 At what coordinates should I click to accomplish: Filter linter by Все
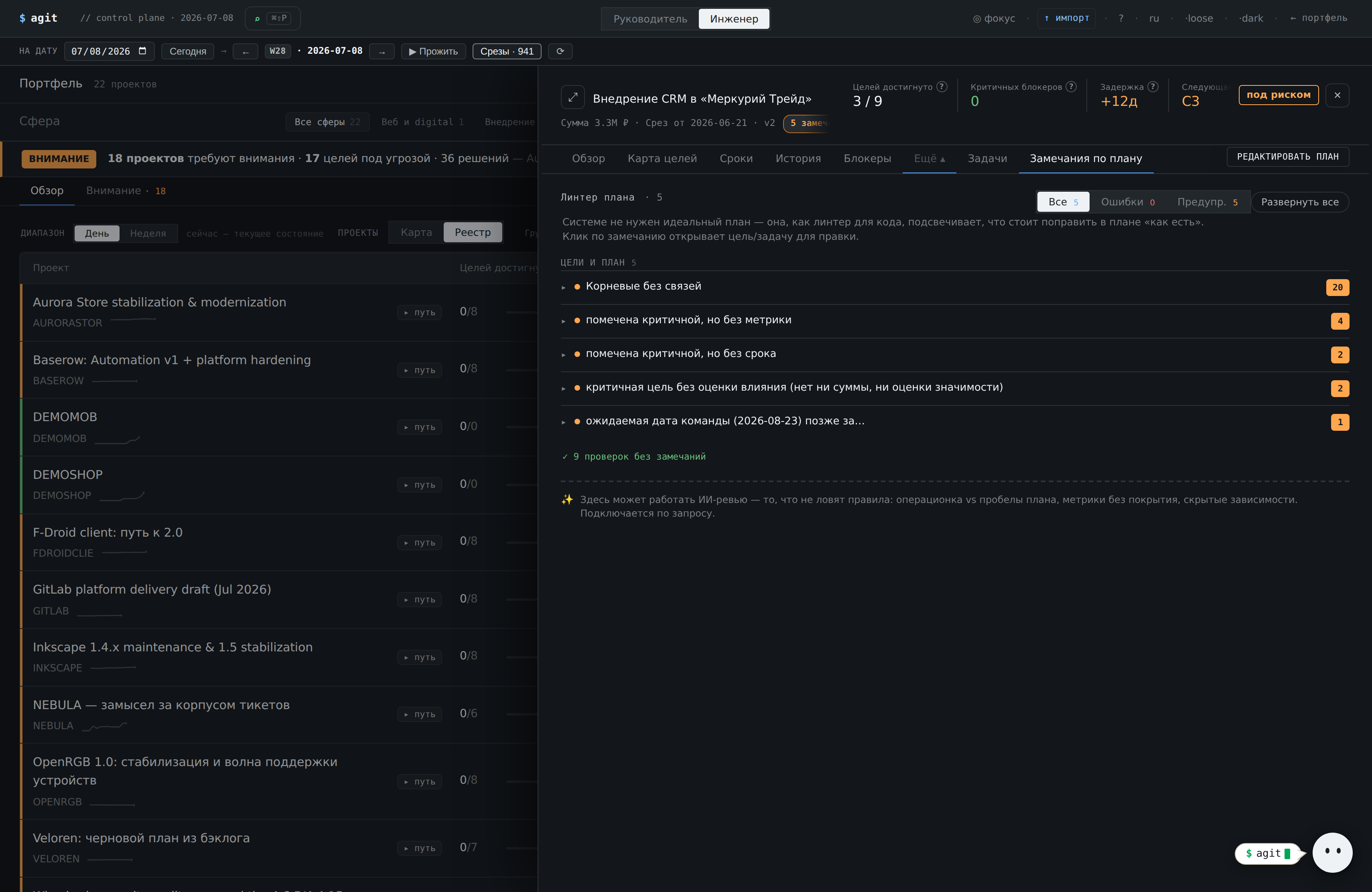pos(1063,202)
